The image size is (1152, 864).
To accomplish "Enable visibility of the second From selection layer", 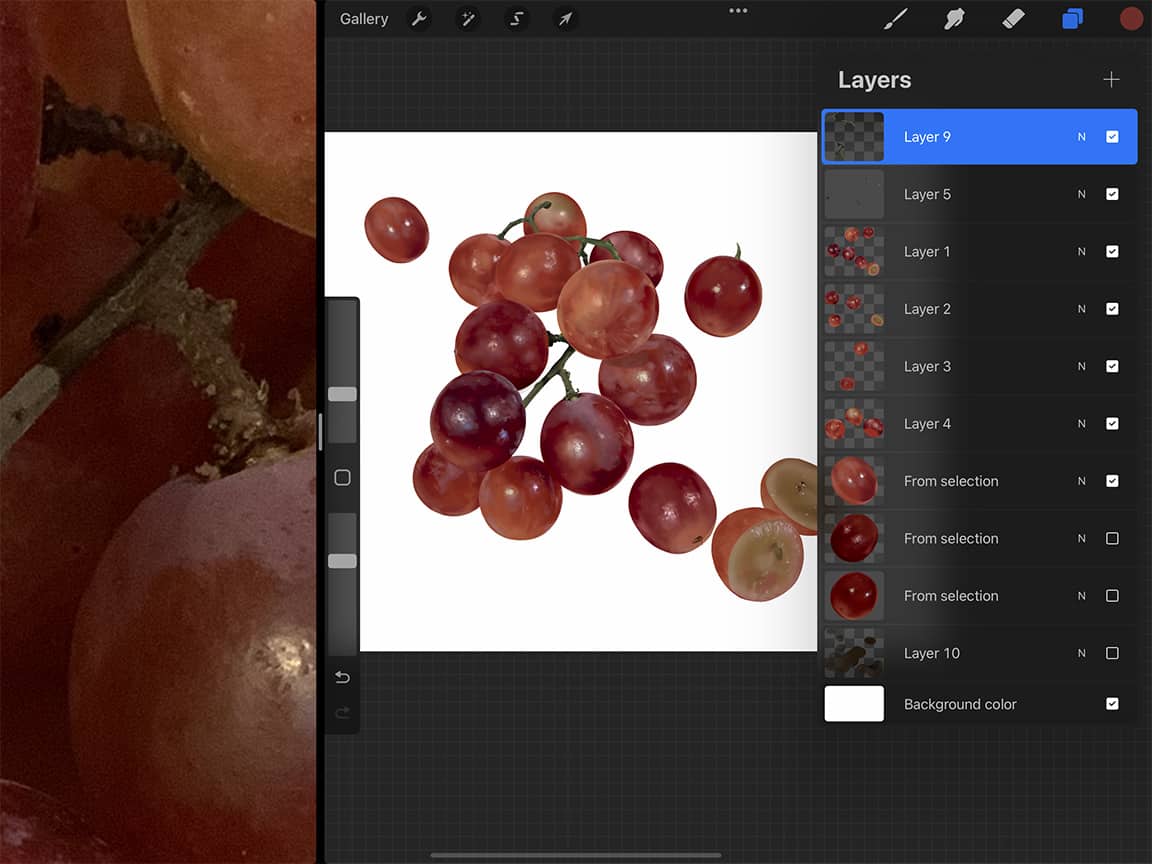I will 1112,538.
